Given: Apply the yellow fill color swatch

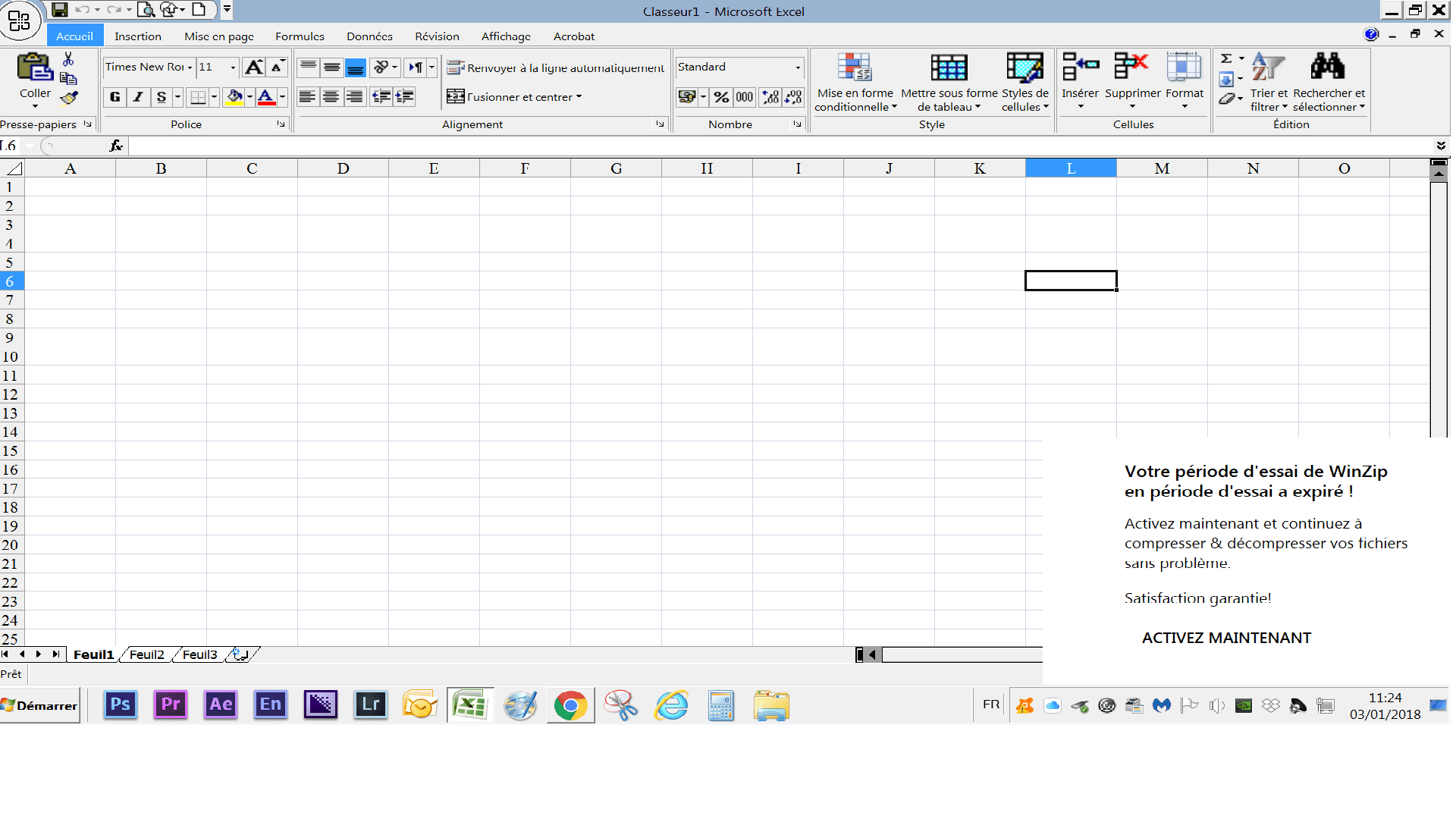Looking at the screenshot, I should pyautogui.click(x=234, y=97).
